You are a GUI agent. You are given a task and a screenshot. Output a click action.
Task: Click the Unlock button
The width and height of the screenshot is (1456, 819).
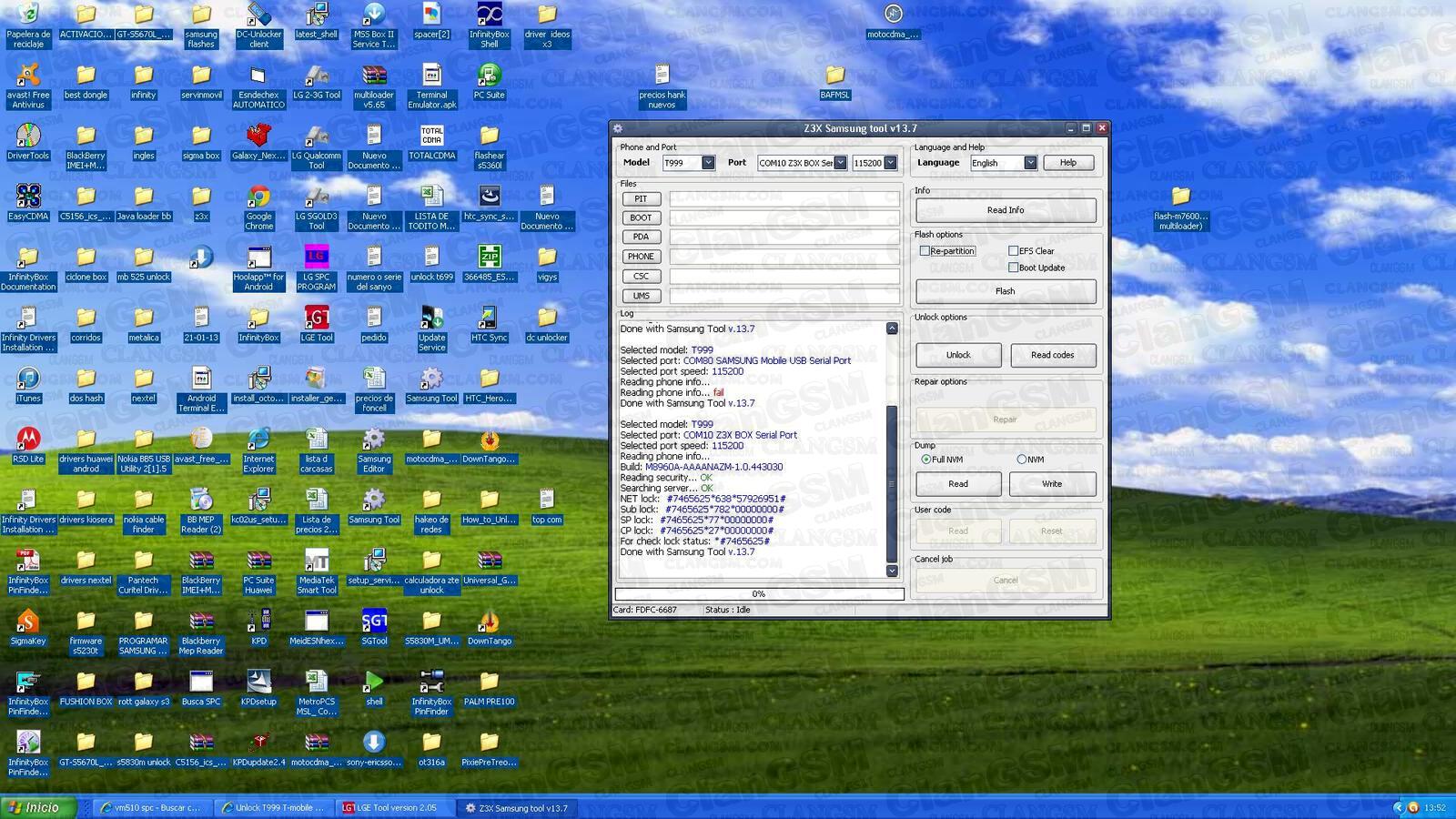point(958,355)
